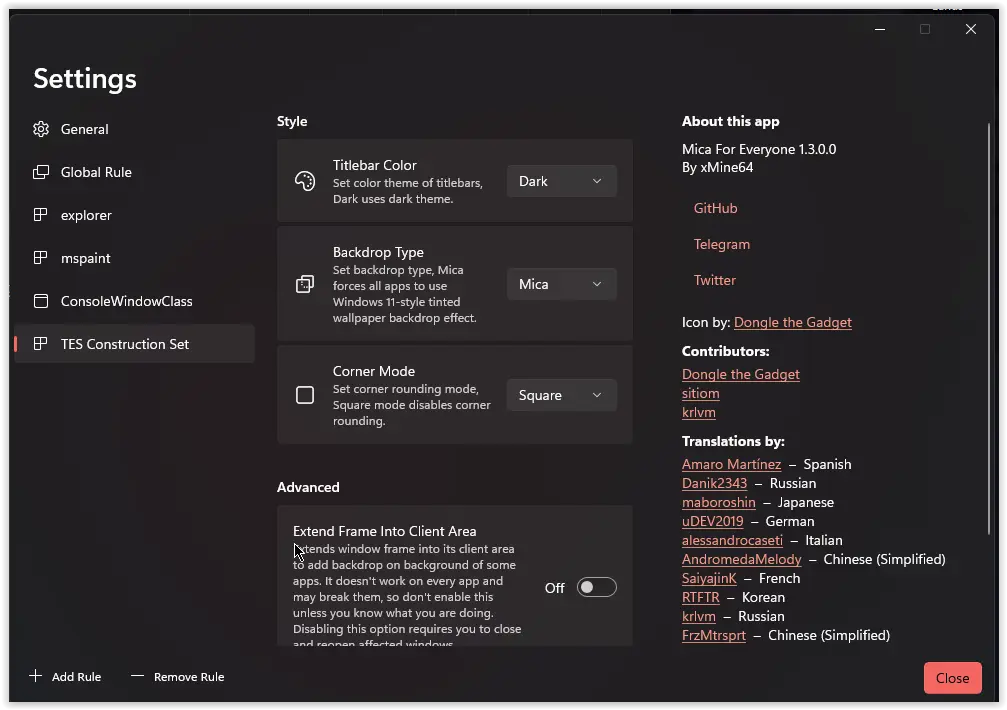
Task: Open the uDEV2019 translator link
Action: pos(712,521)
